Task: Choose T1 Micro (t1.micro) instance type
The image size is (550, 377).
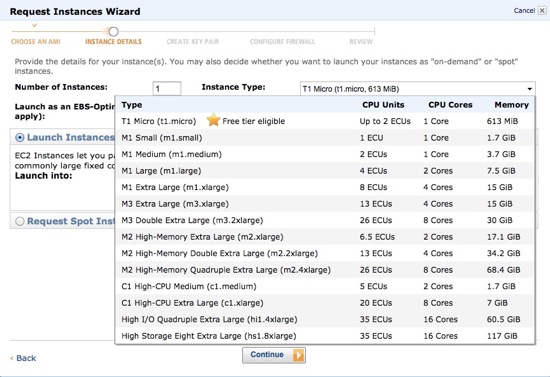Action: (x=324, y=121)
